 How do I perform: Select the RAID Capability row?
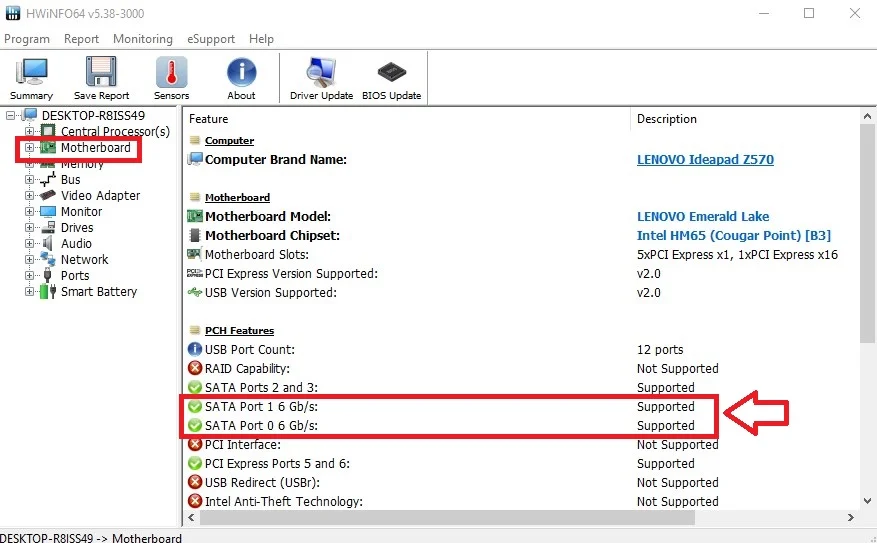(x=523, y=369)
